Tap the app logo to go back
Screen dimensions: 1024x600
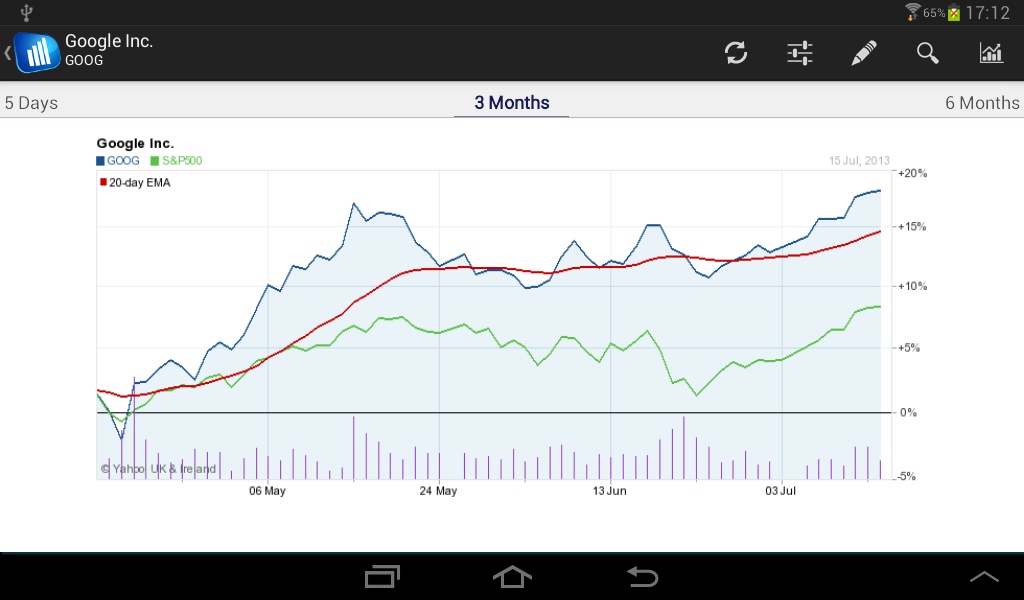tap(37, 52)
